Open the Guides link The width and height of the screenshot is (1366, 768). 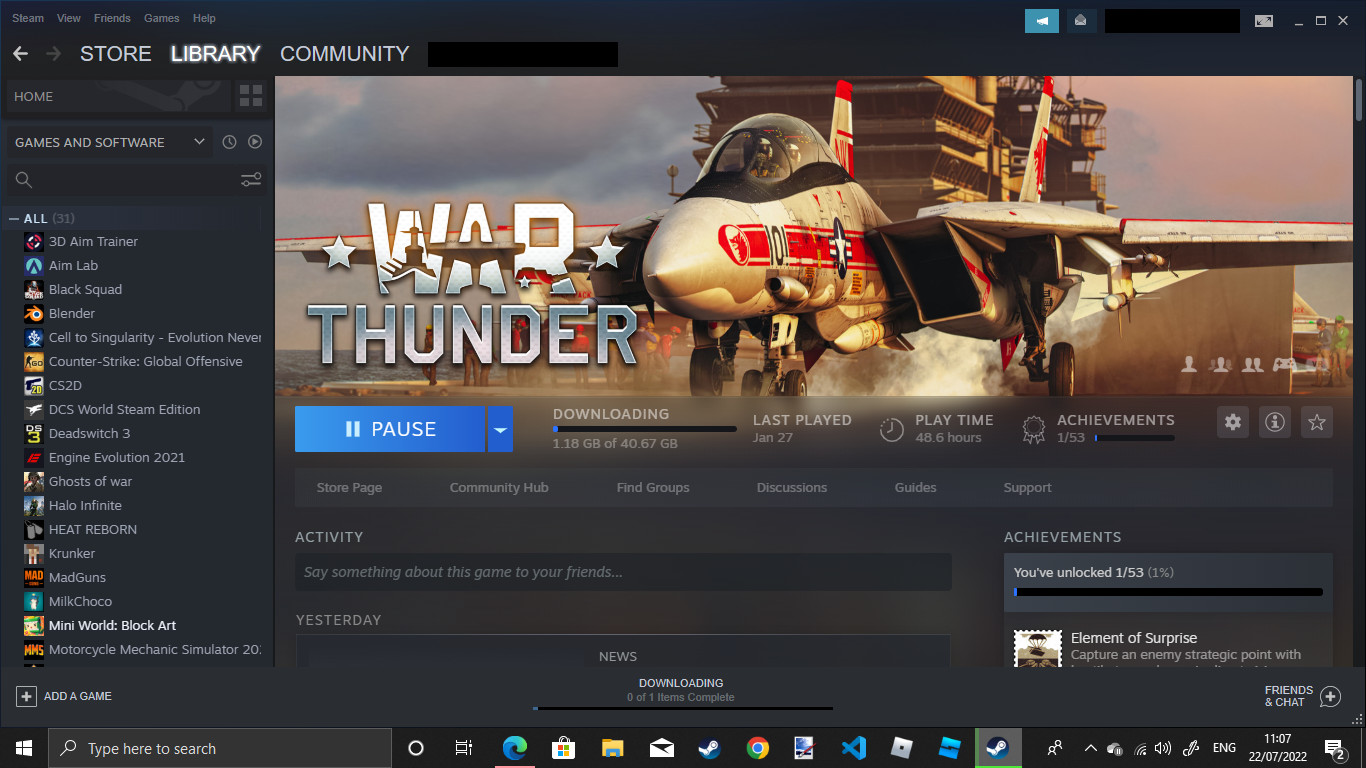point(916,488)
